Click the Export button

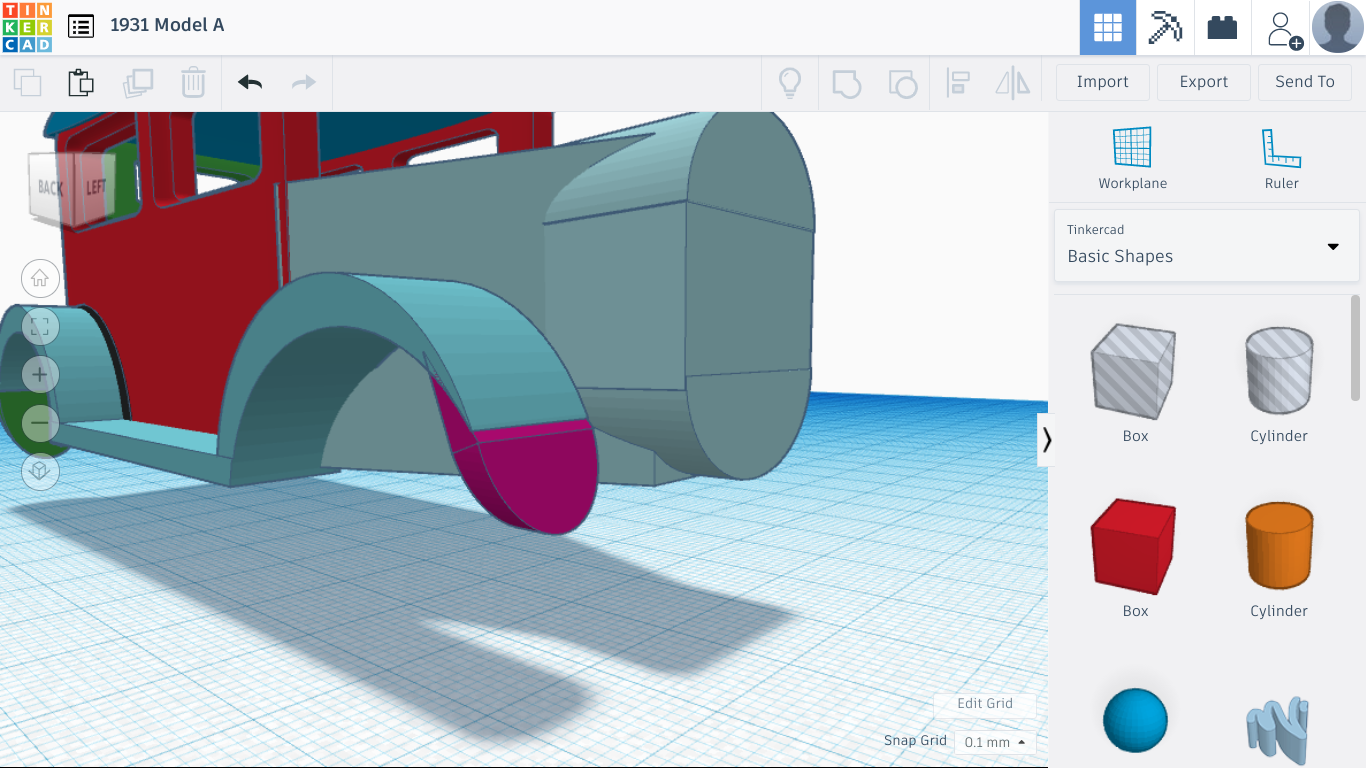pos(1204,82)
